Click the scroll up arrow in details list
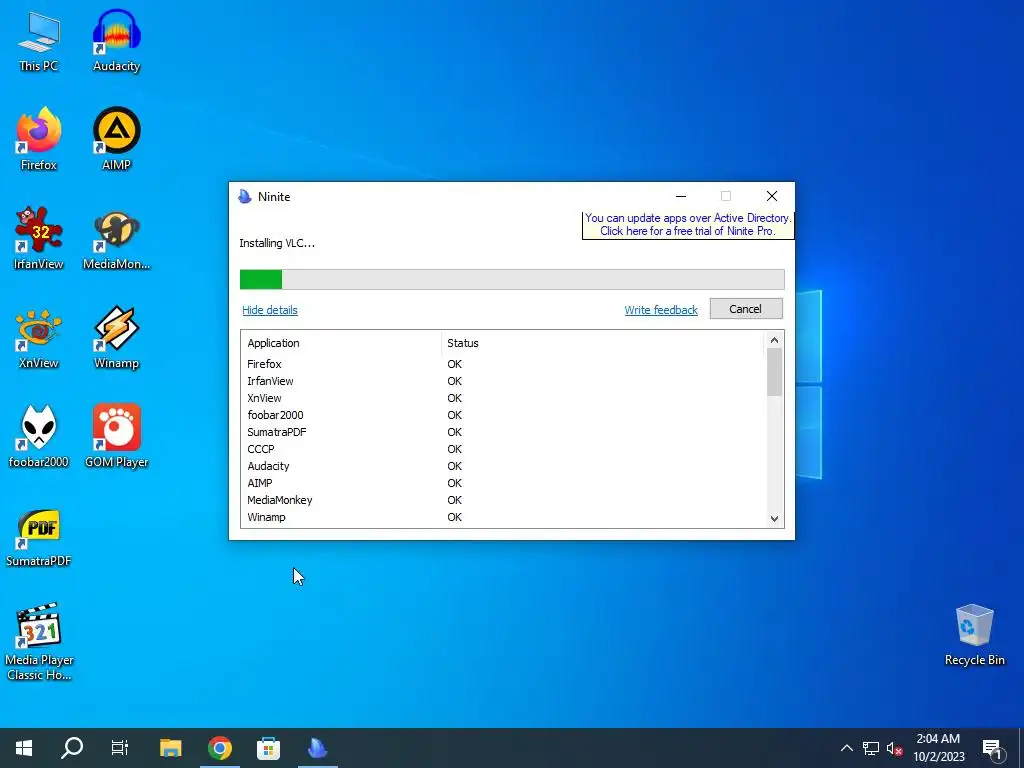Viewport: 1024px width, 768px height. coord(774,340)
